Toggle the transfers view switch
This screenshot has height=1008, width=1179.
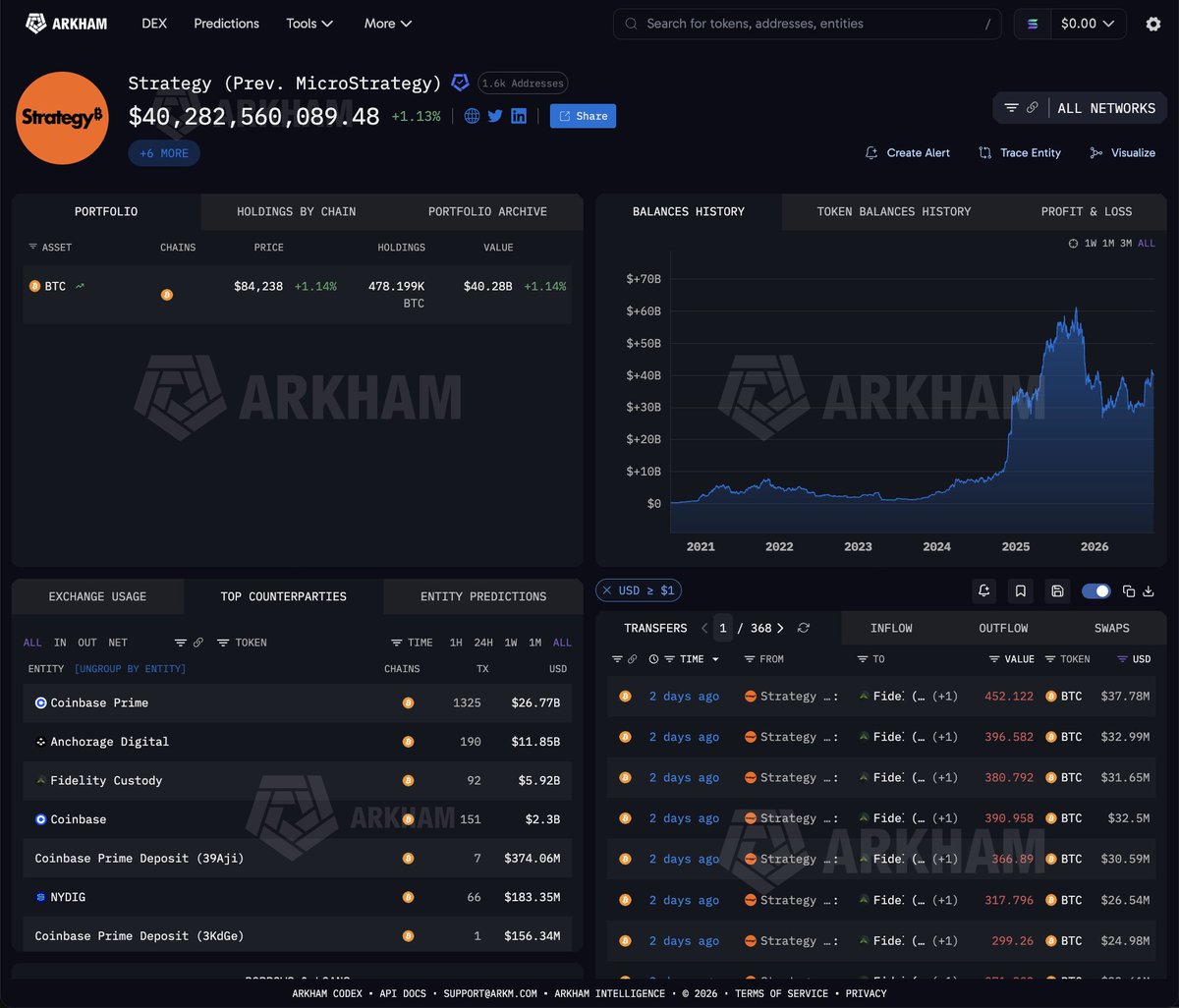tap(1095, 590)
